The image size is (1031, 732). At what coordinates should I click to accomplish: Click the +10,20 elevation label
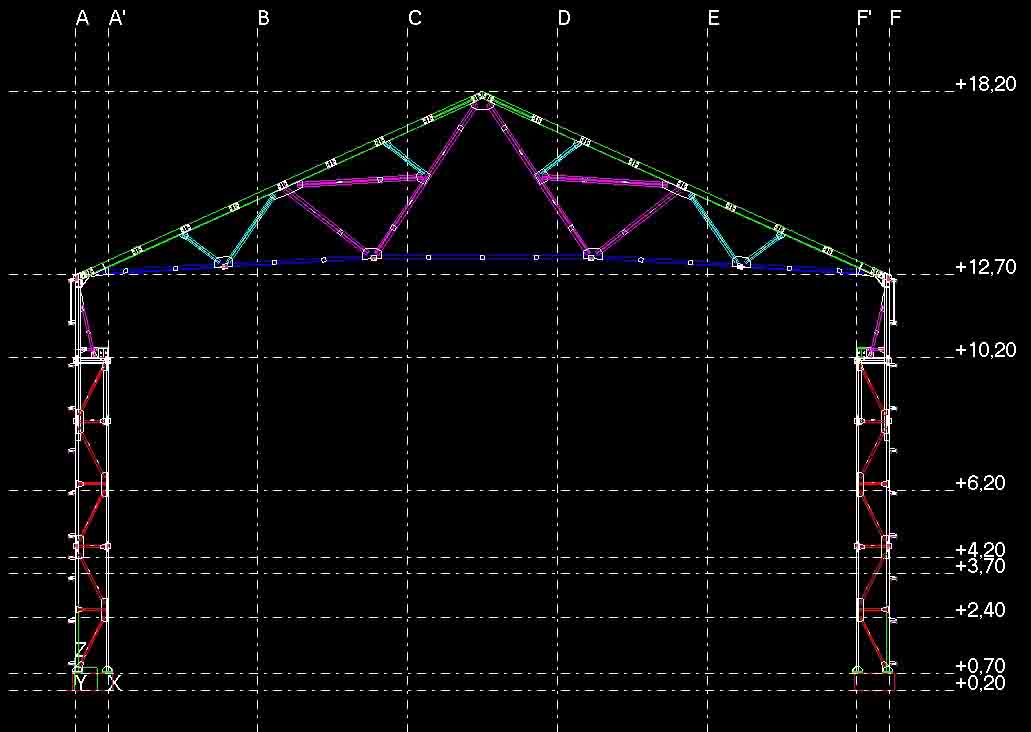[985, 350]
